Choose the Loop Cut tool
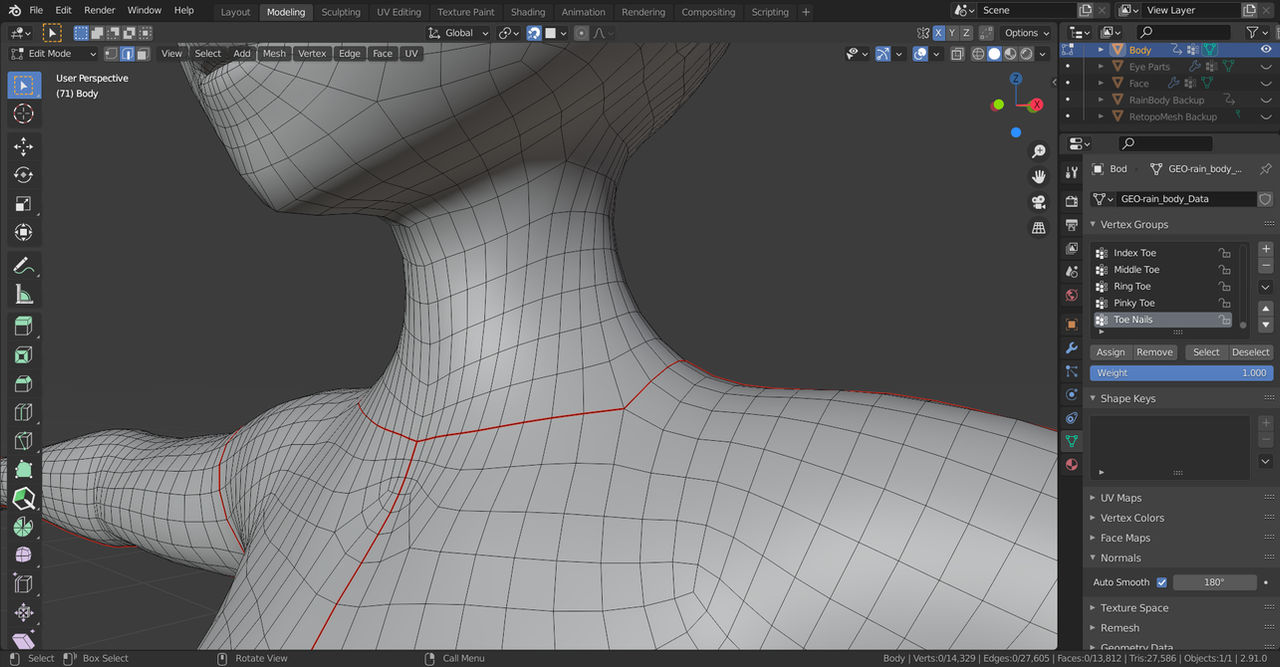 (x=23, y=412)
